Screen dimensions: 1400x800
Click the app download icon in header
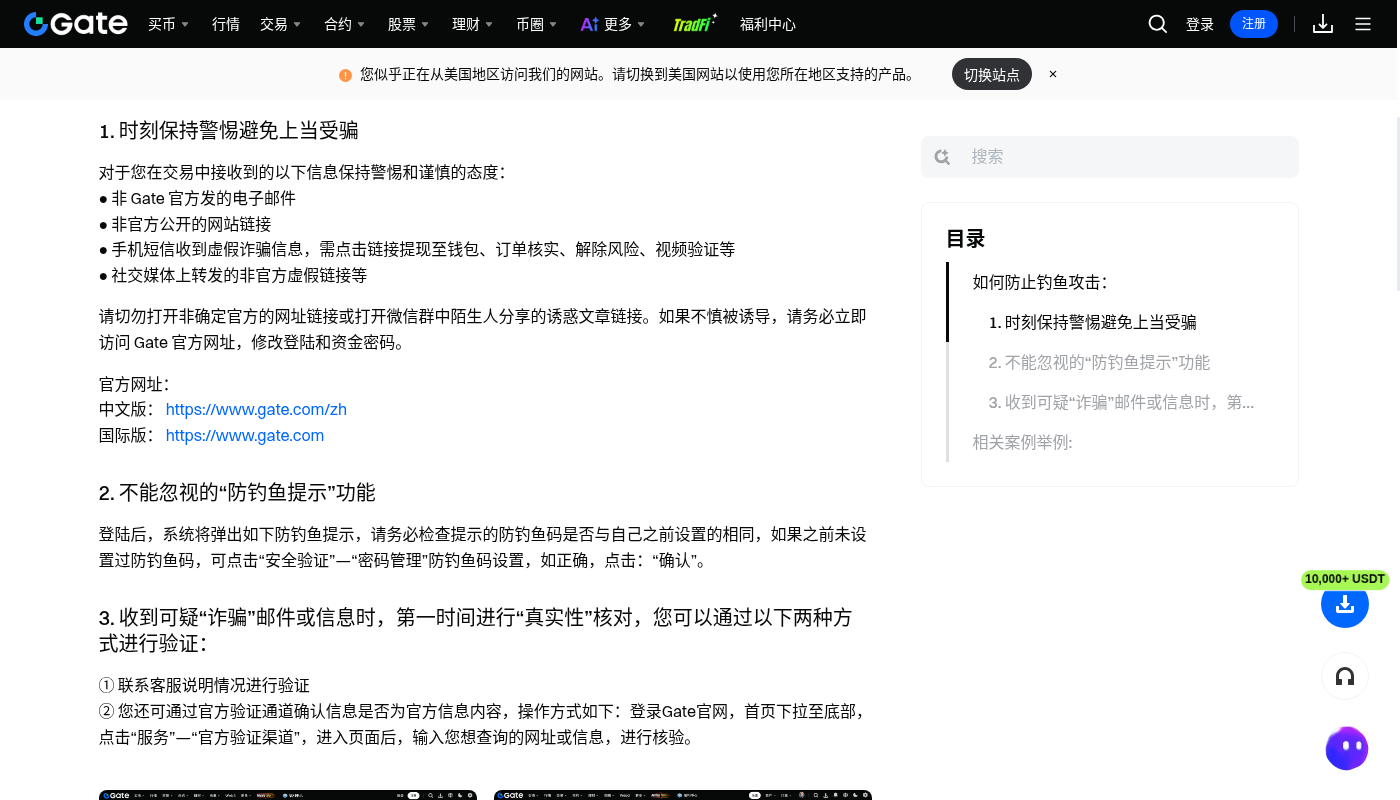[1323, 24]
